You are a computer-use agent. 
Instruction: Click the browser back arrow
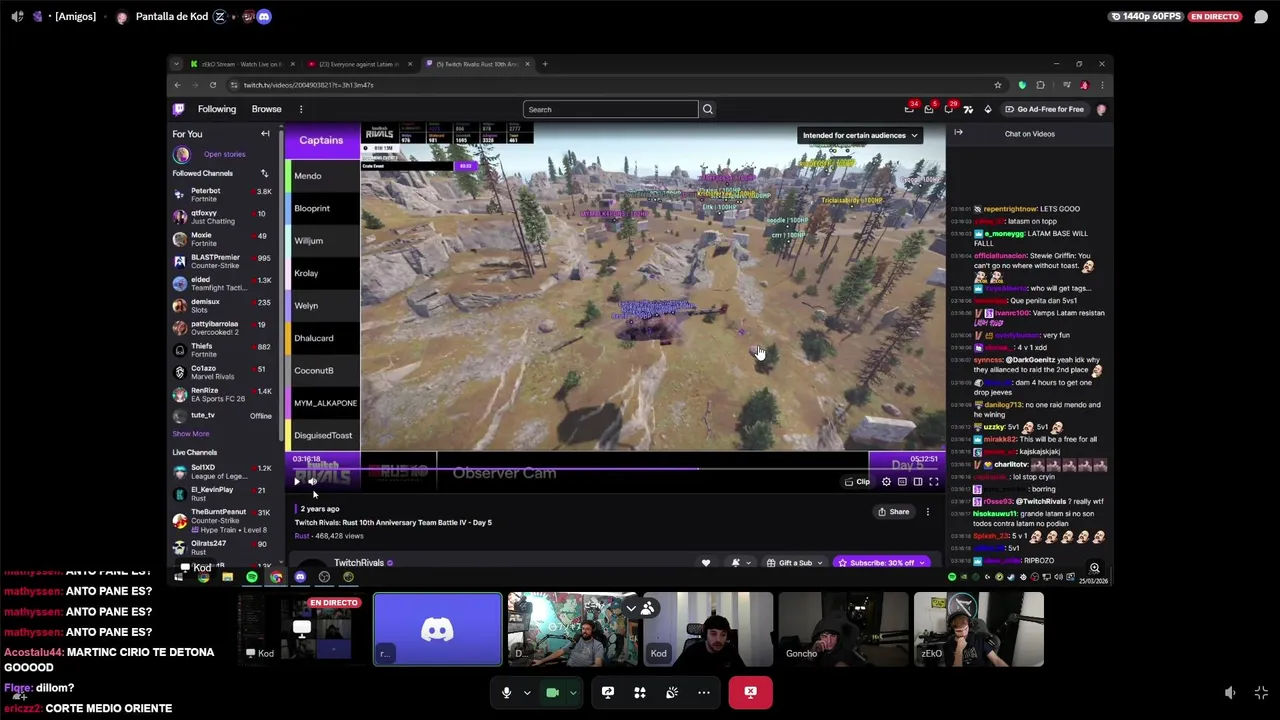pyautogui.click(x=178, y=85)
